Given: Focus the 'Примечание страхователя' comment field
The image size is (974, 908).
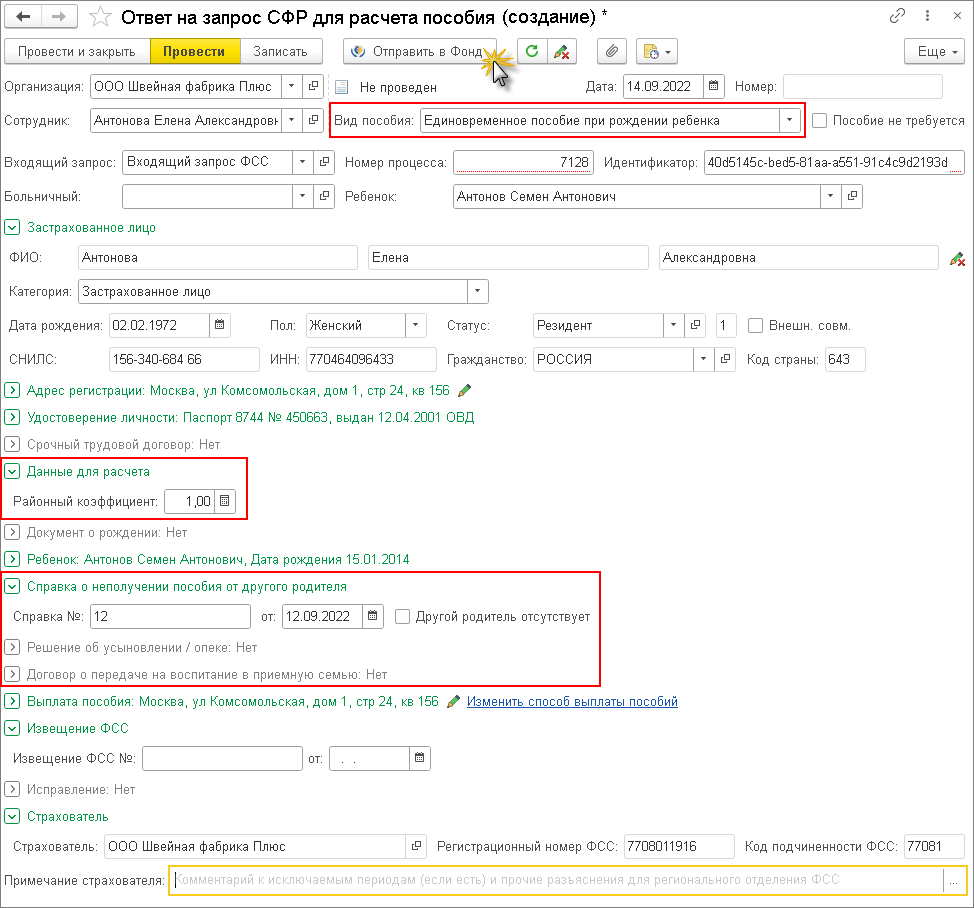Looking at the screenshot, I should coord(557,881).
